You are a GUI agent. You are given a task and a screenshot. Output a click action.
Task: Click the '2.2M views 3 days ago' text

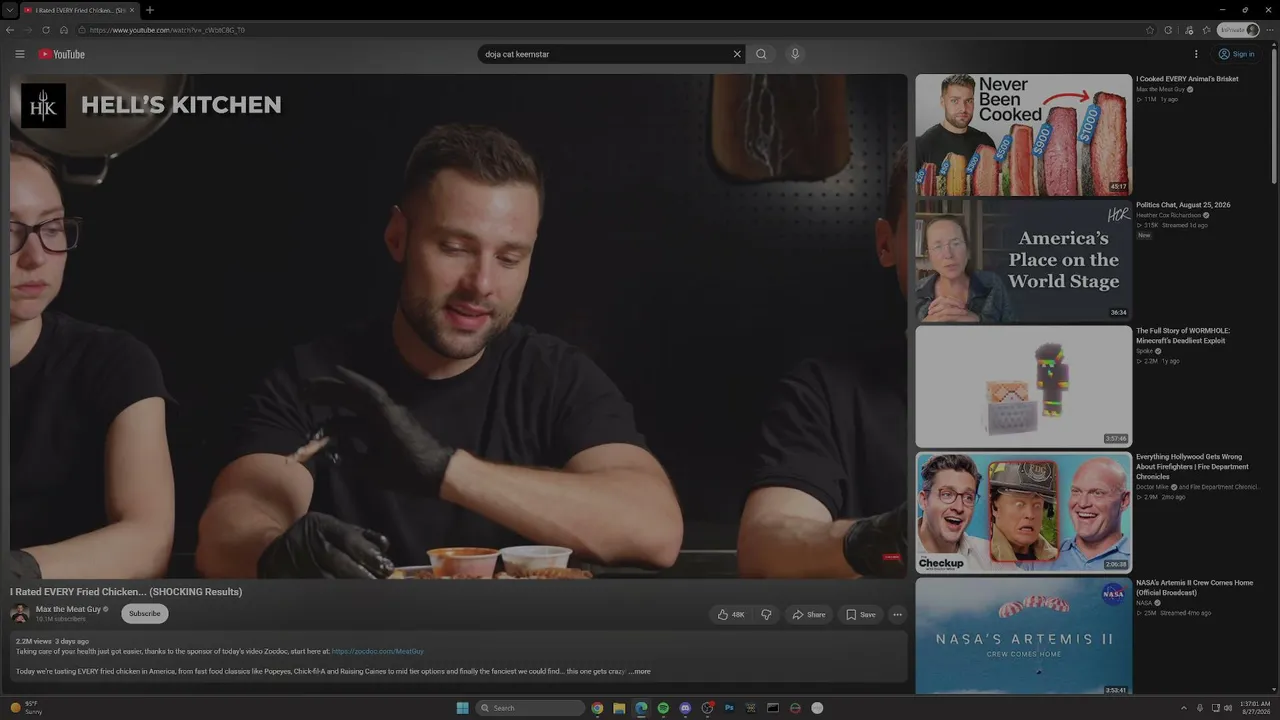(52, 641)
